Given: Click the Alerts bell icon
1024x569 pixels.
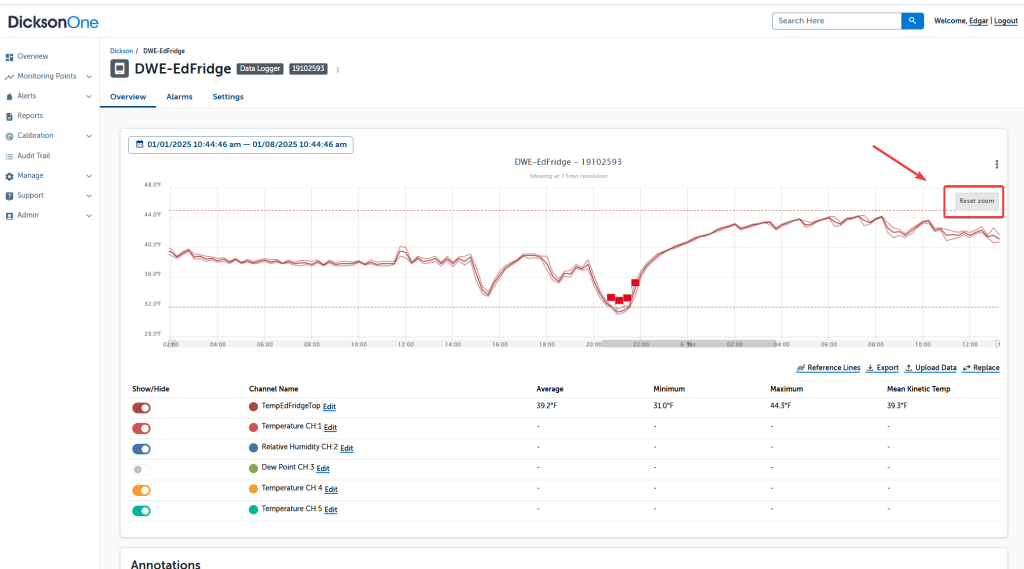Looking at the screenshot, I should coord(9,96).
